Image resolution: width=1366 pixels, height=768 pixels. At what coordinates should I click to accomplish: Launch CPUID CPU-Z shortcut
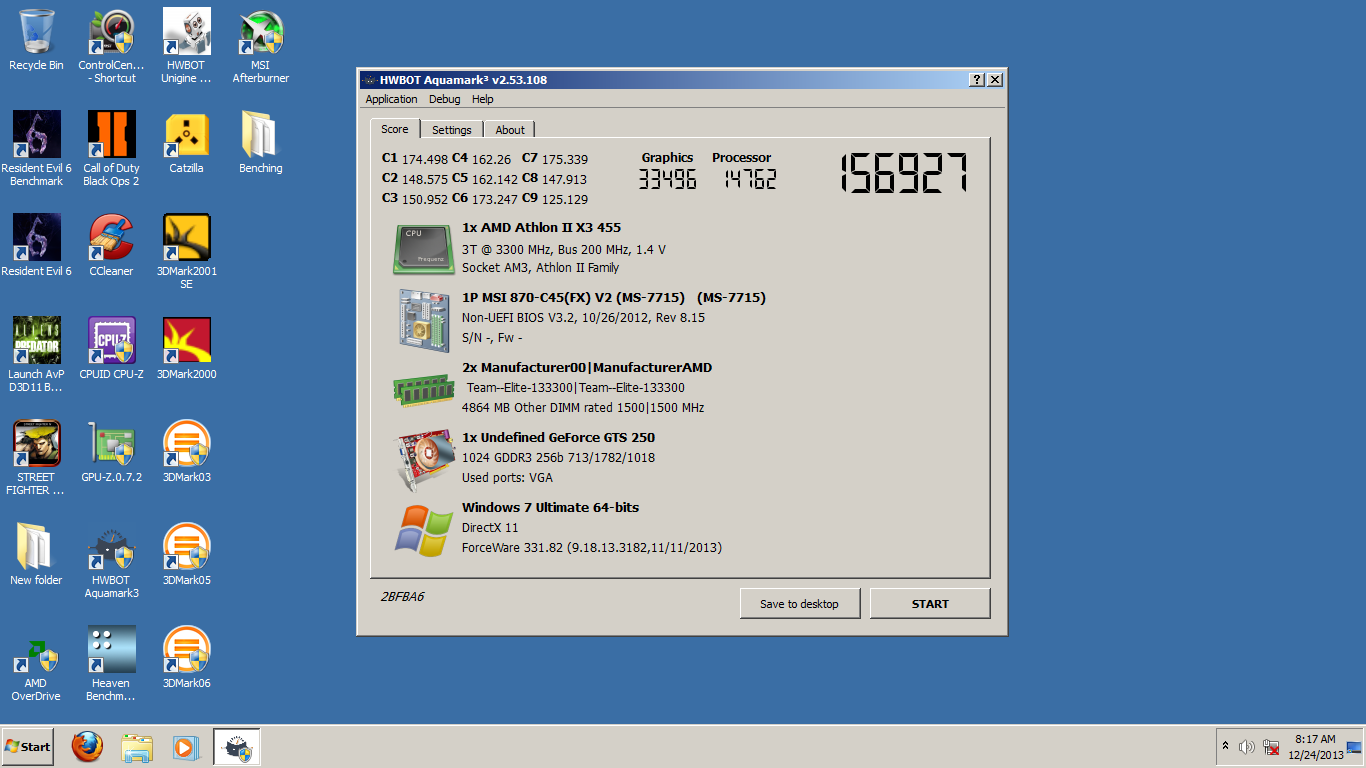[x=111, y=348]
